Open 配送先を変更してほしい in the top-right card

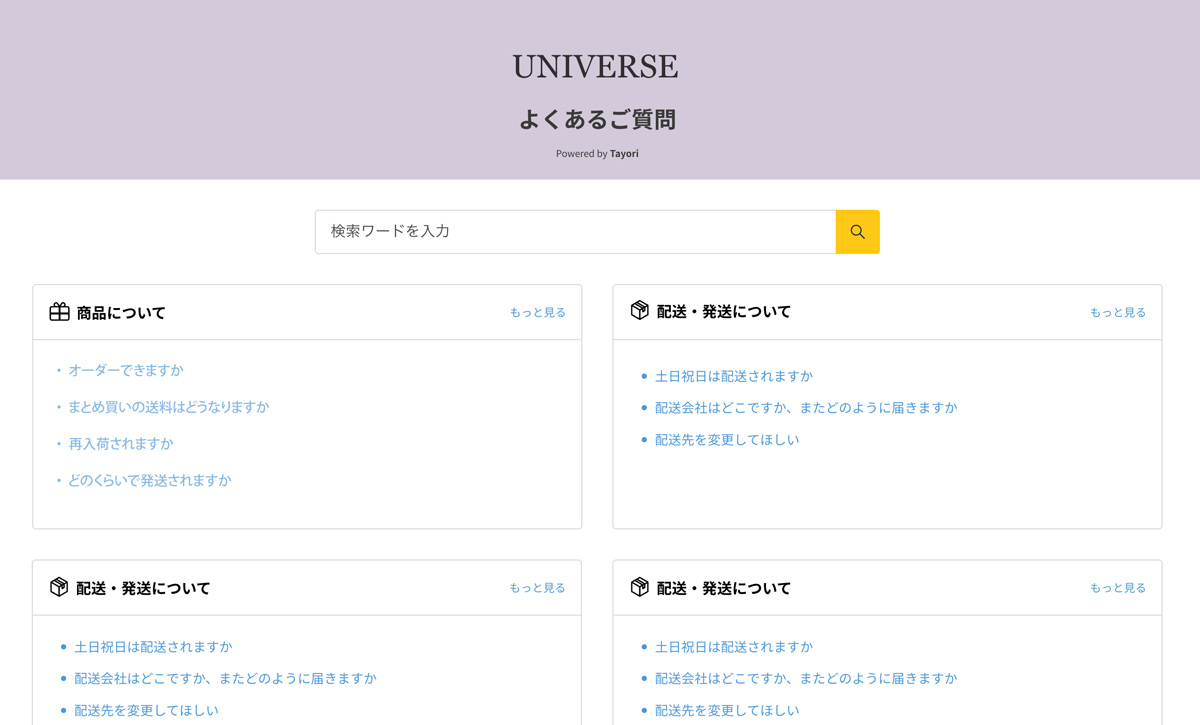point(727,440)
